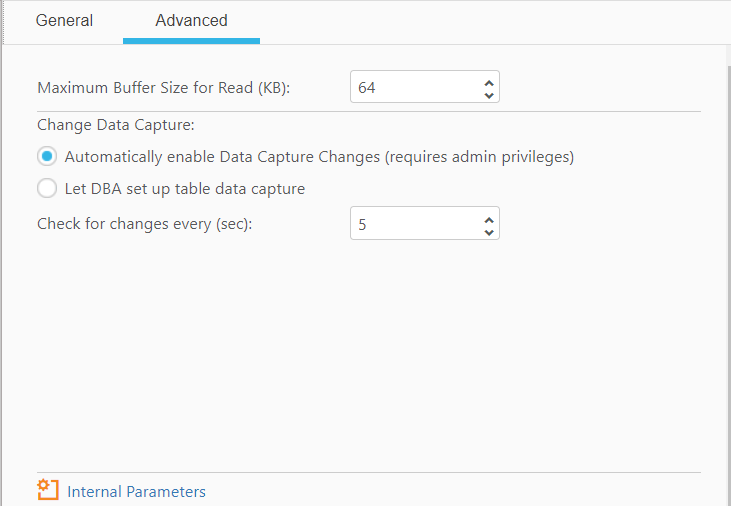Screen dimensions: 731x506
Task: Increase the Maximum Buffer Size value
Action: pos(488,81)
